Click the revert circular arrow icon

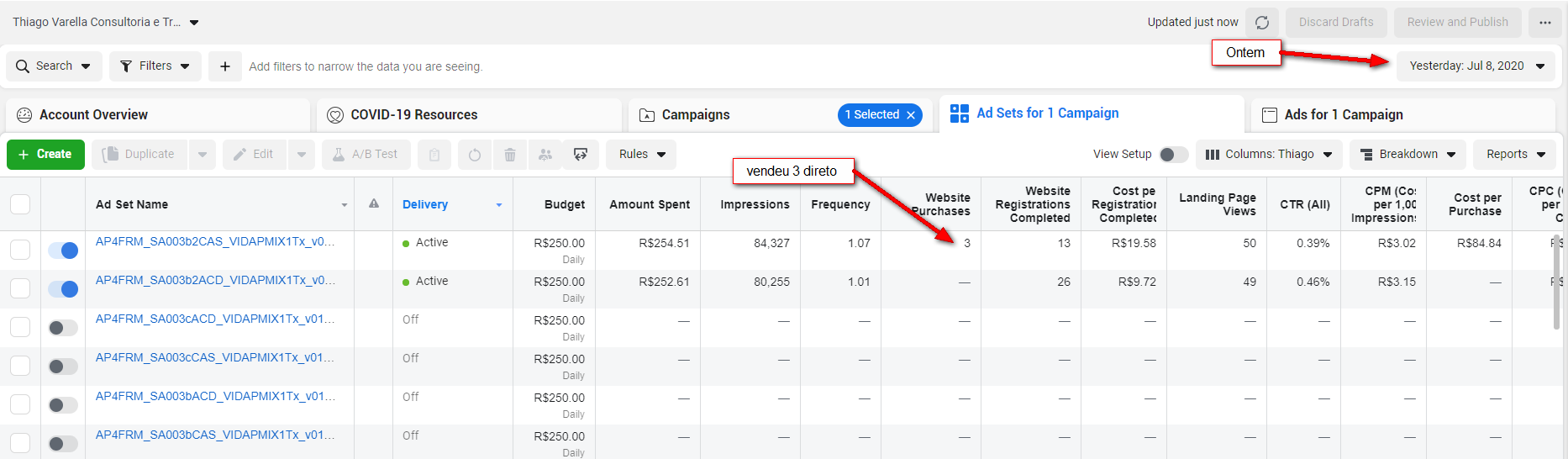(474, 155)
